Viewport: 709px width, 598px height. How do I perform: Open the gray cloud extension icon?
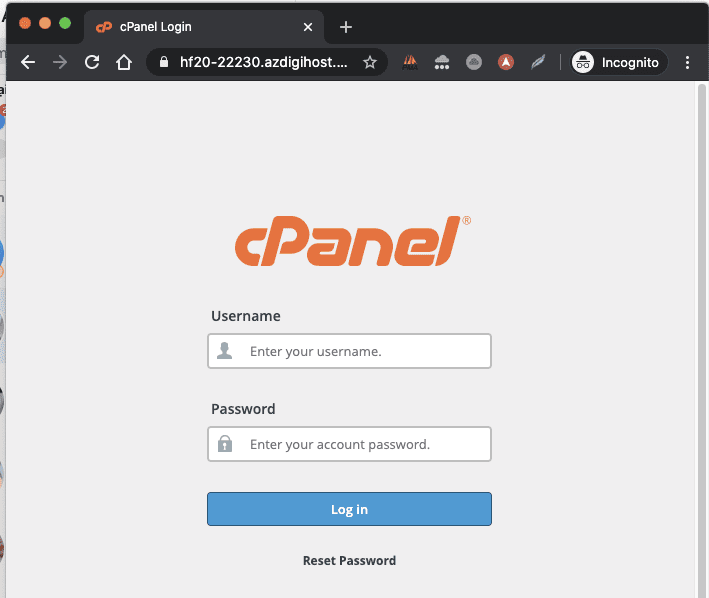click(x=474, y=62)
